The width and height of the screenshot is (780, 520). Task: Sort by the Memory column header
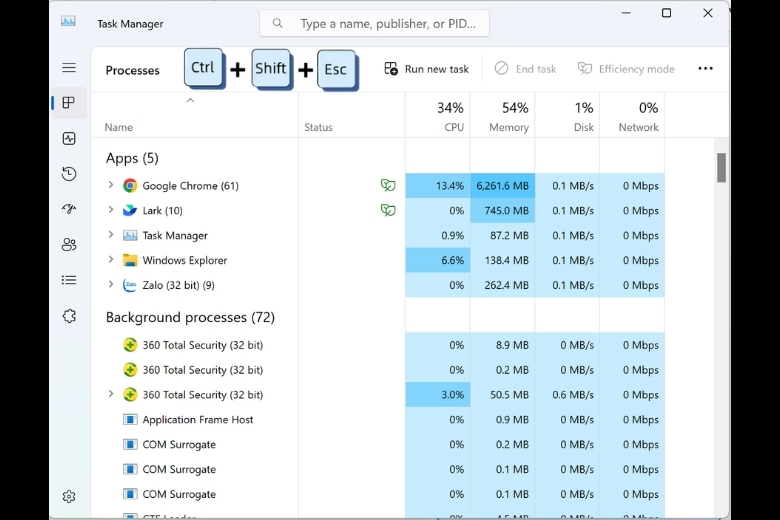tap(502, 116)
